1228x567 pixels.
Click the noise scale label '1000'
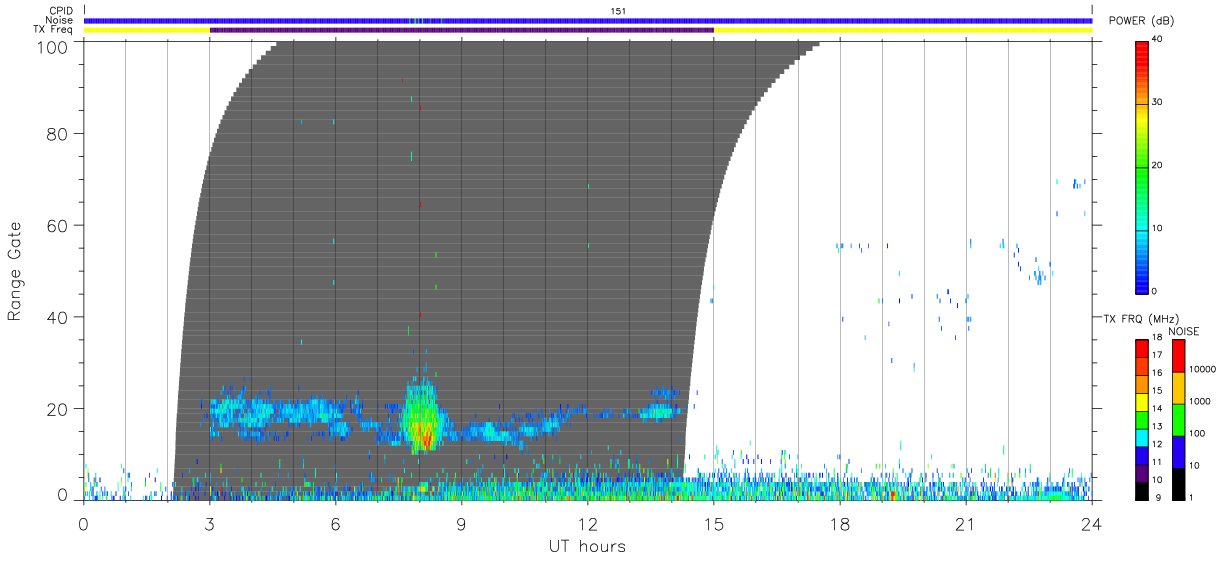pyautogui.click(x=1201, y=402)
